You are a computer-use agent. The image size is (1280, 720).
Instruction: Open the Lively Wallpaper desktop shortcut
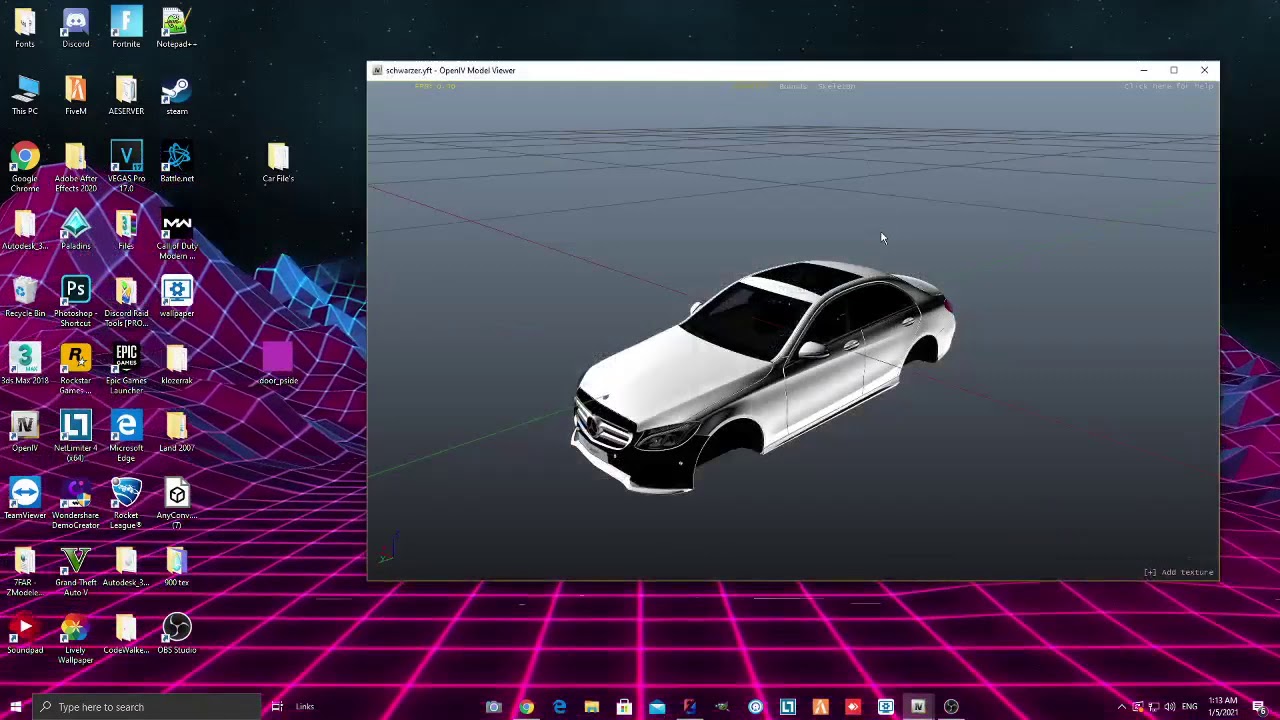(x=75, y=638)
